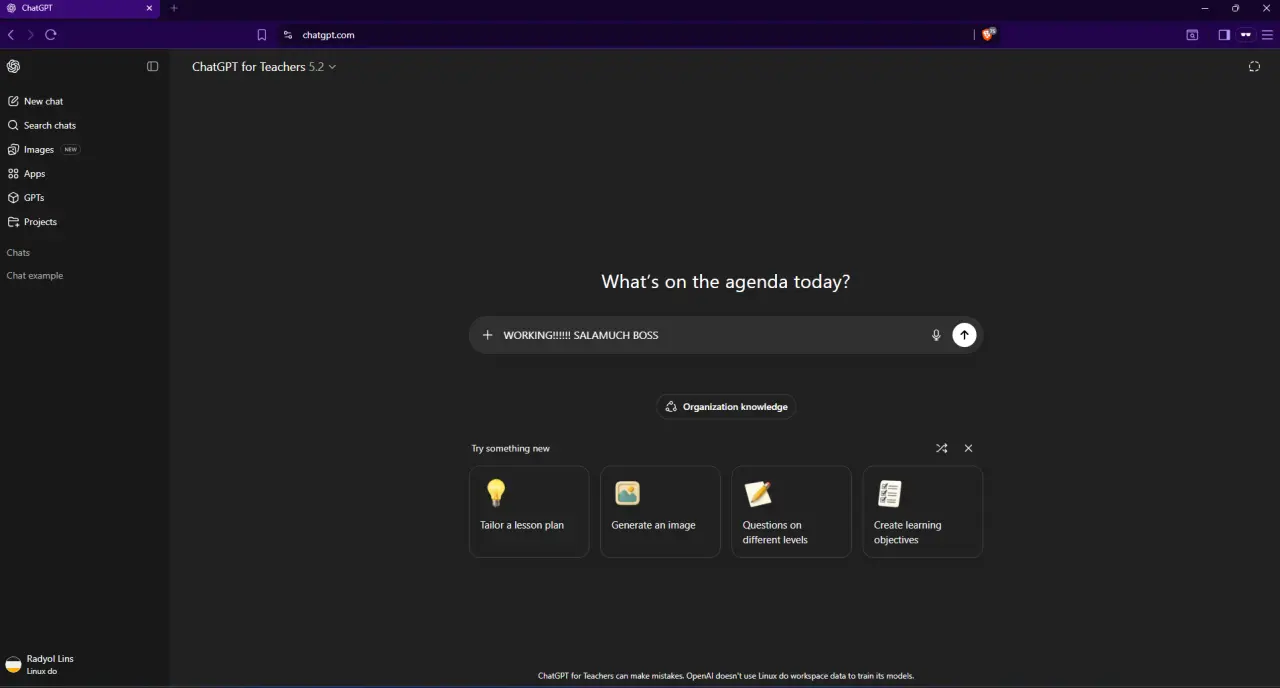
Task: Click the checklist icon on learning objectives card
Action: click(889, 493)
